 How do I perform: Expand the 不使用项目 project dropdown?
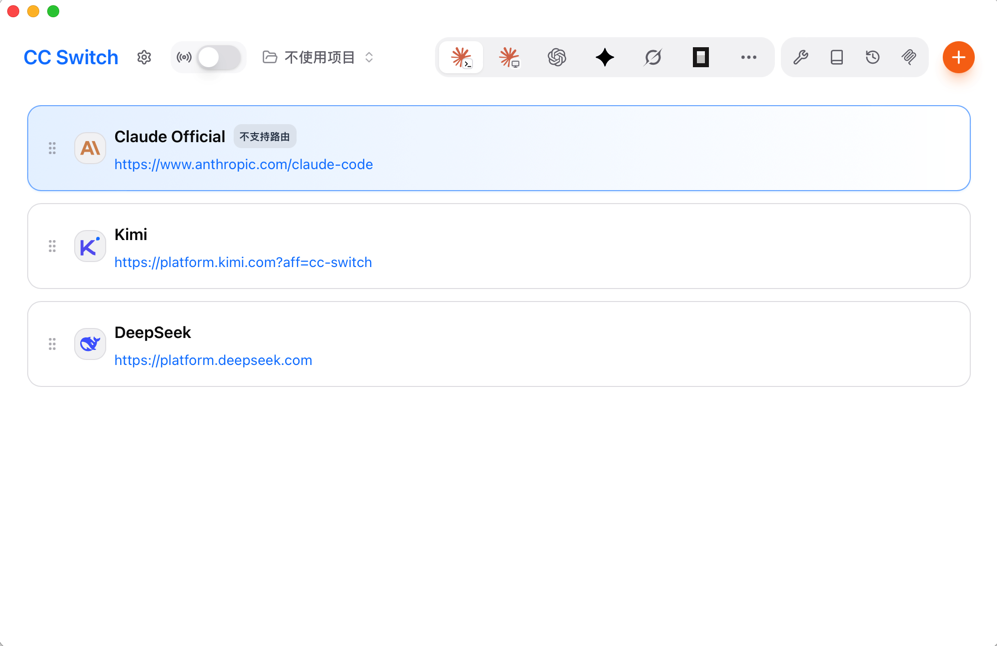(x=318, y=57)
